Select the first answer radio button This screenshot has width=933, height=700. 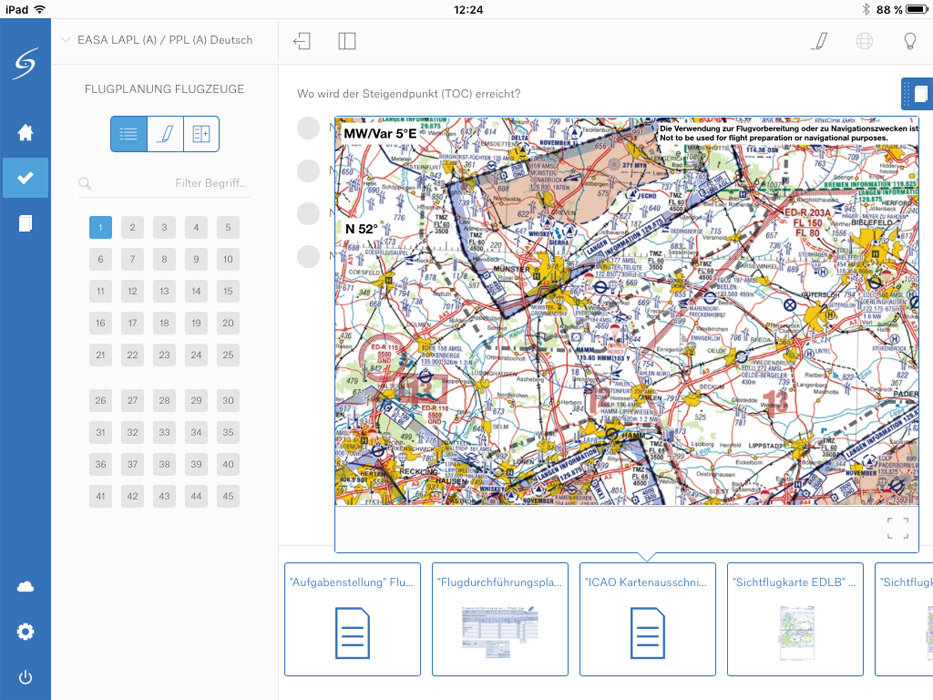(308, 127)
